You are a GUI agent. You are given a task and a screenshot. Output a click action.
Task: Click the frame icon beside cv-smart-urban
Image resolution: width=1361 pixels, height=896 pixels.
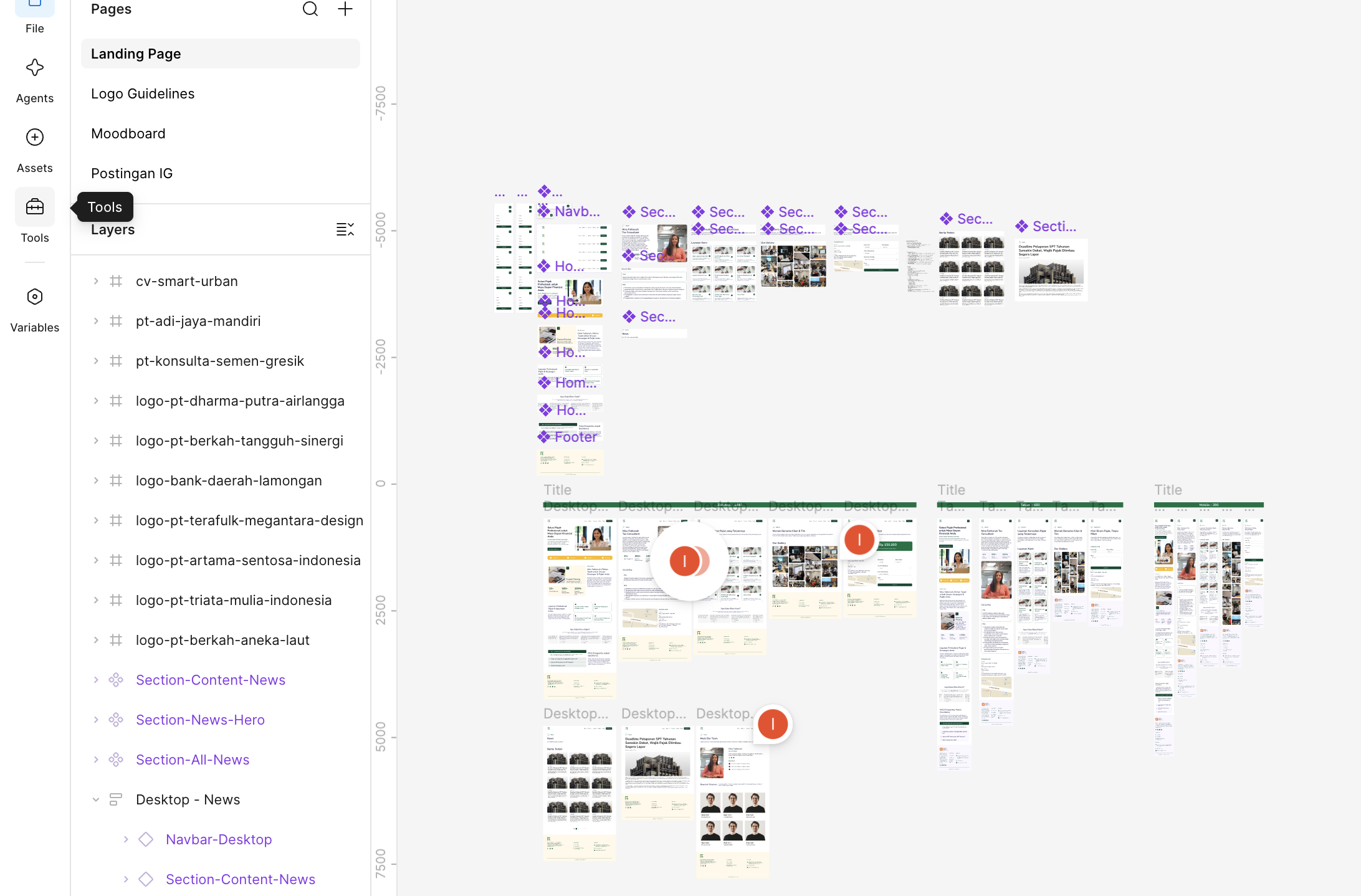coord(116,282)
